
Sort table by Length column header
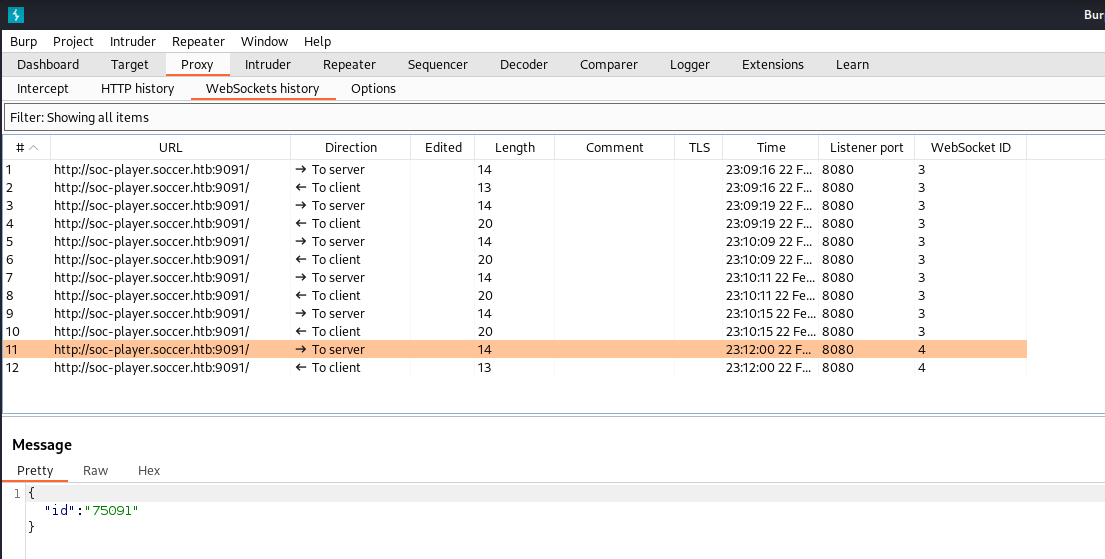[514, 148]
